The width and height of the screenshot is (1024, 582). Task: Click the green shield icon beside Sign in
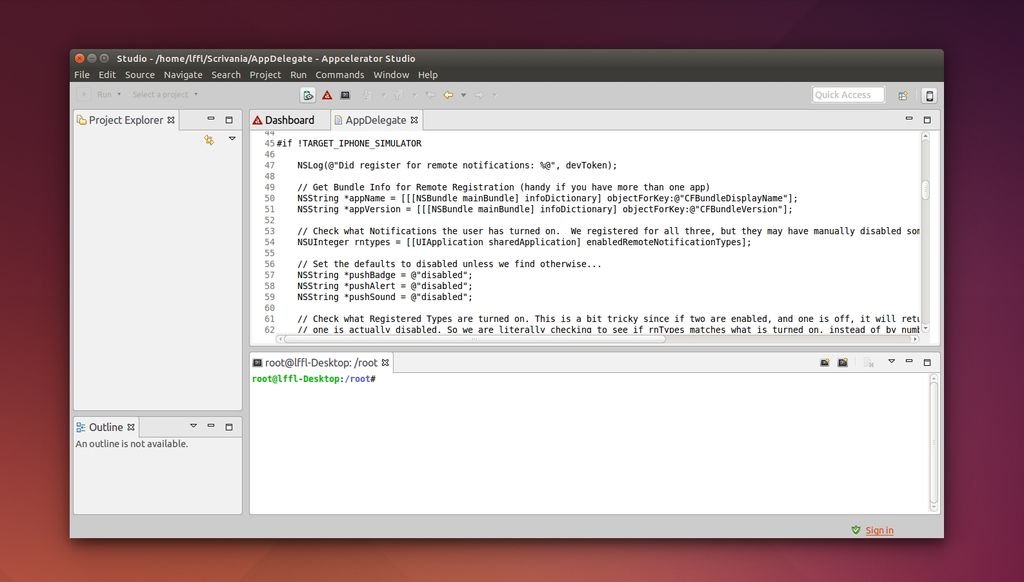[x=855, y=530]
